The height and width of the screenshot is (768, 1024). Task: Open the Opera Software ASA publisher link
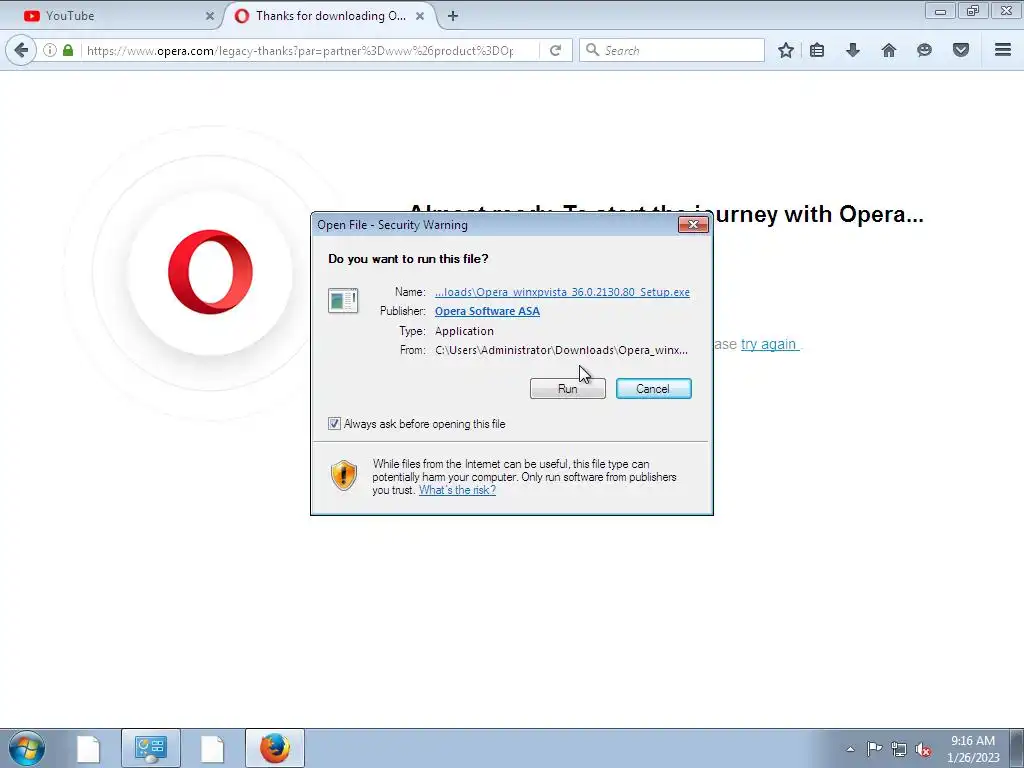(487, 311)
